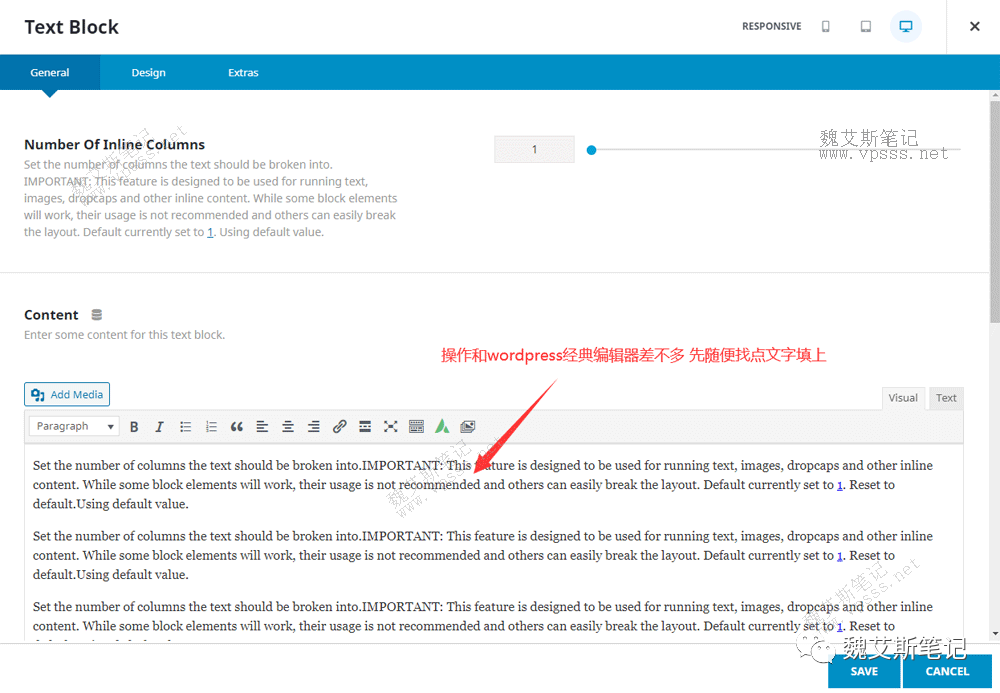This screenshot has height=693, width=1000.
Task: Insert a bulleted list
Action: tap(186, 427)
